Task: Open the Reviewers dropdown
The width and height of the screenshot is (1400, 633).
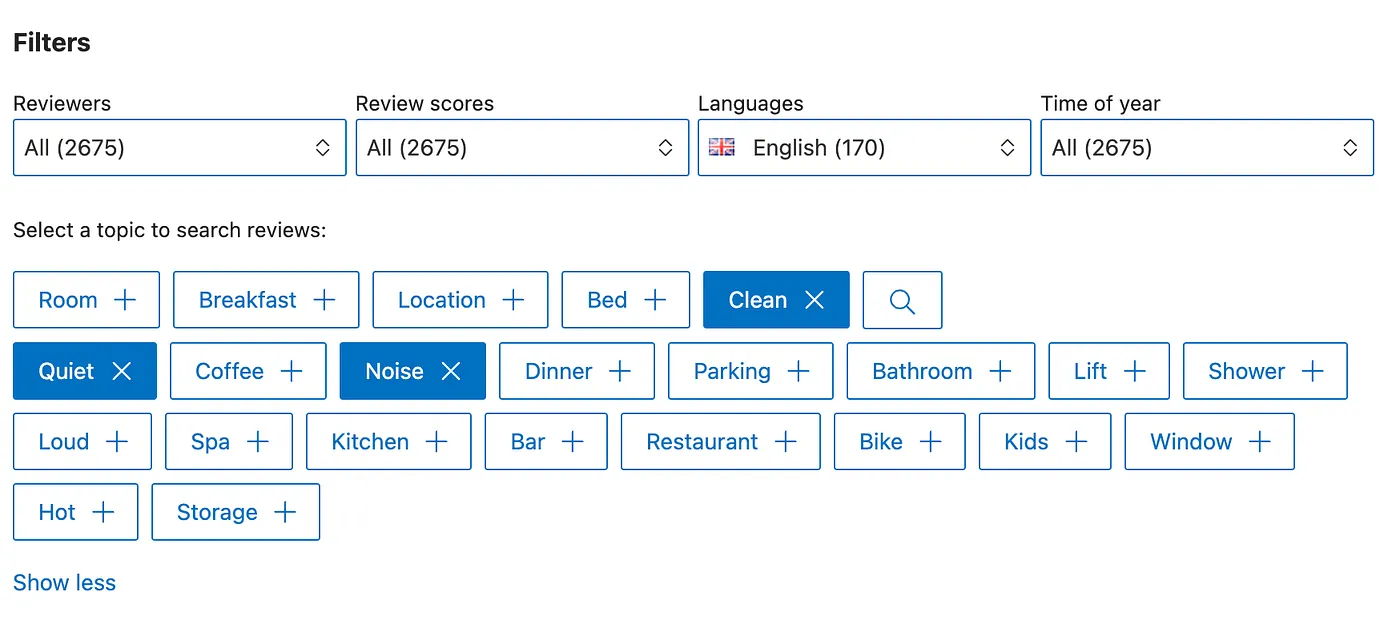Action: point(180,148)
